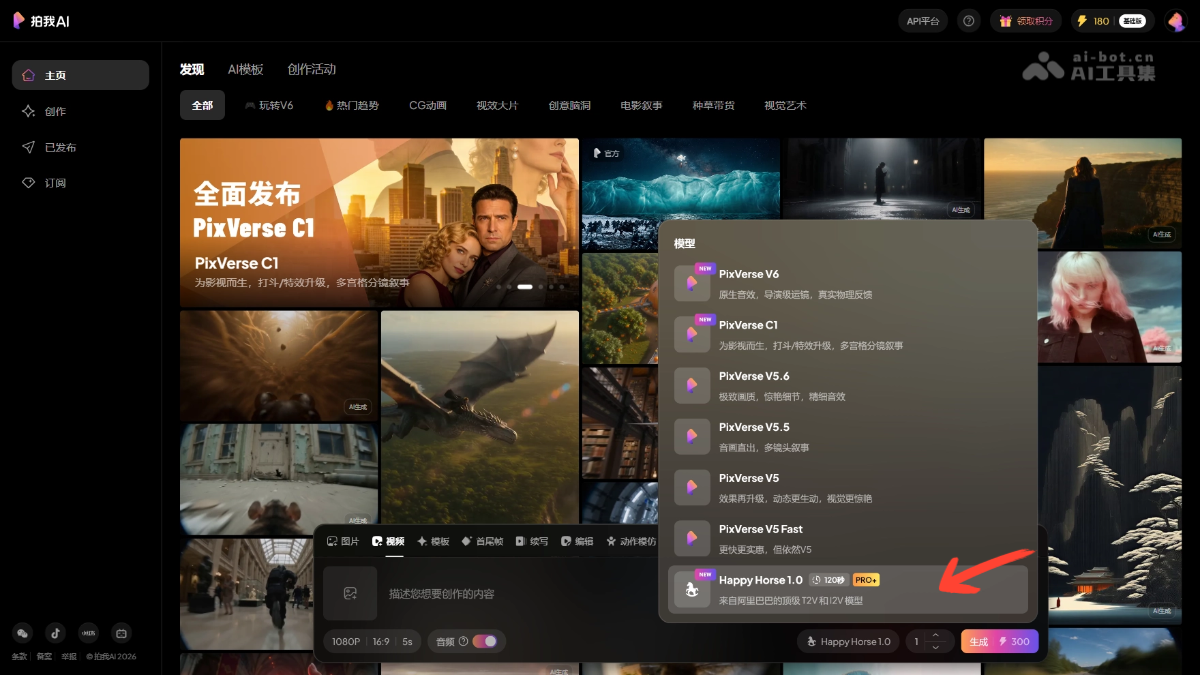Viewport: 1200px width, 675px height.
Task: Click the 拍我AI logo
Action: coord(41,21)
